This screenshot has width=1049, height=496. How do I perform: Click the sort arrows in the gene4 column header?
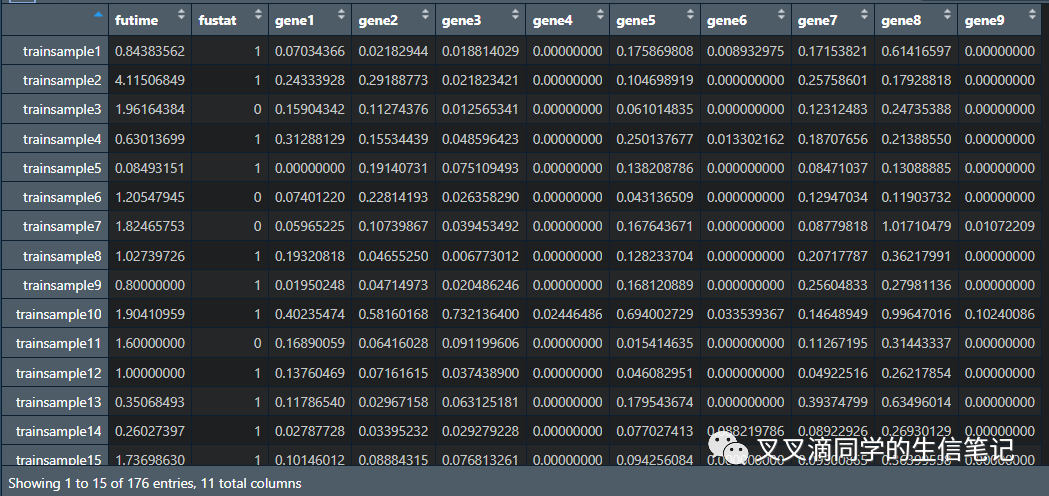tap(599, 15)
